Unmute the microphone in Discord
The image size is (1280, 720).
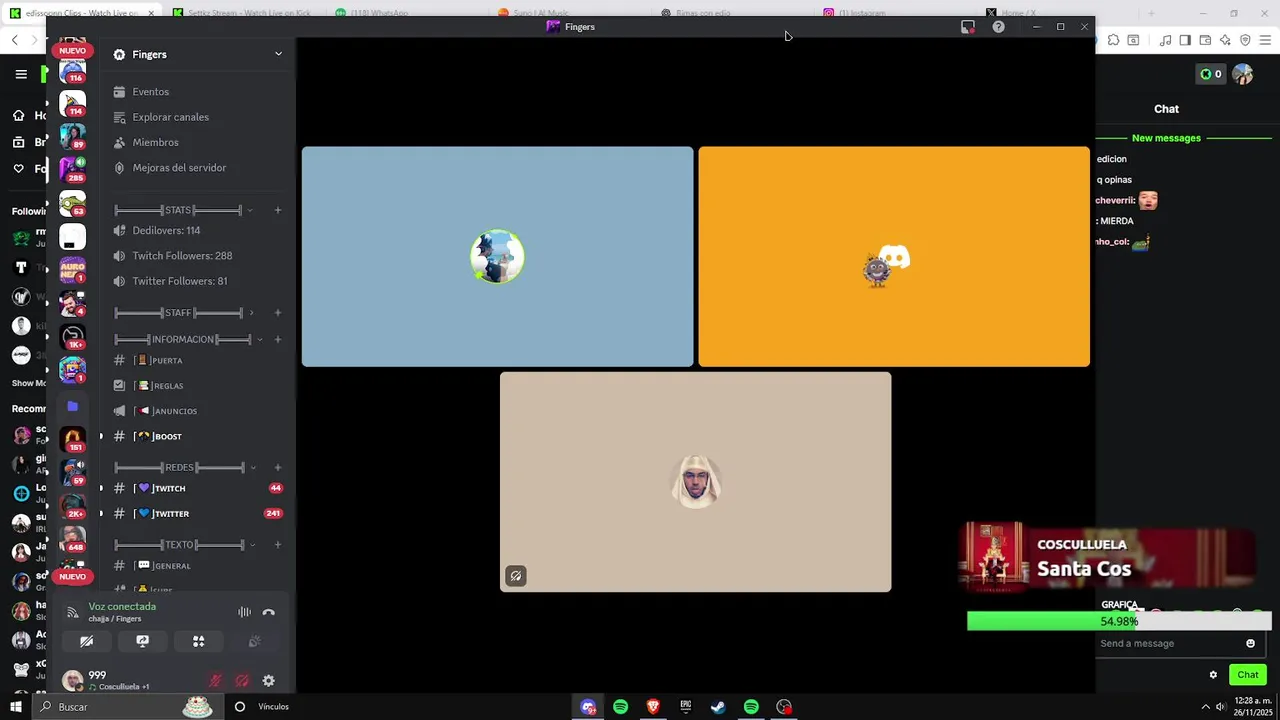215,681
